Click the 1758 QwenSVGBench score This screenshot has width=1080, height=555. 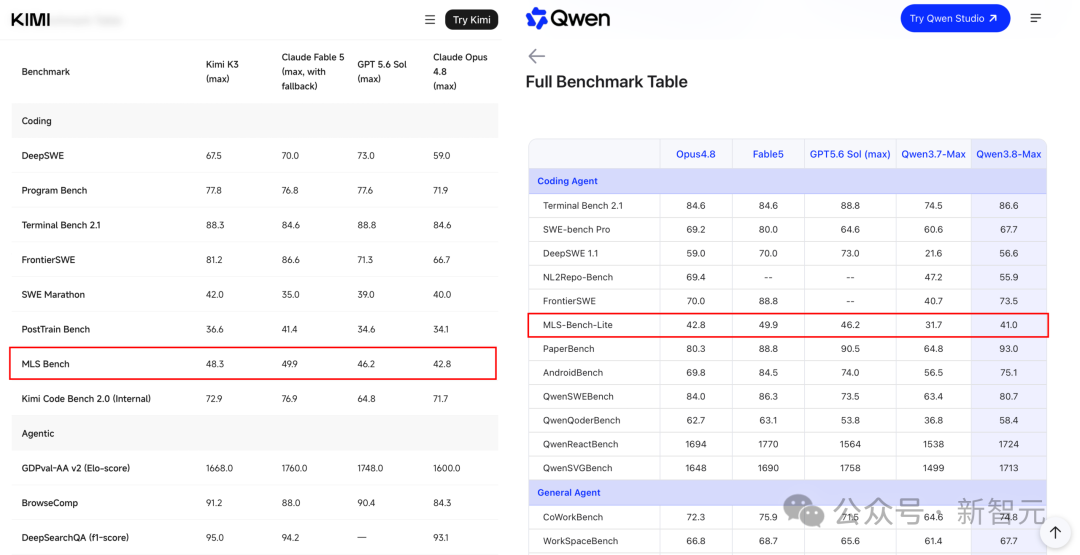(850, 468)
